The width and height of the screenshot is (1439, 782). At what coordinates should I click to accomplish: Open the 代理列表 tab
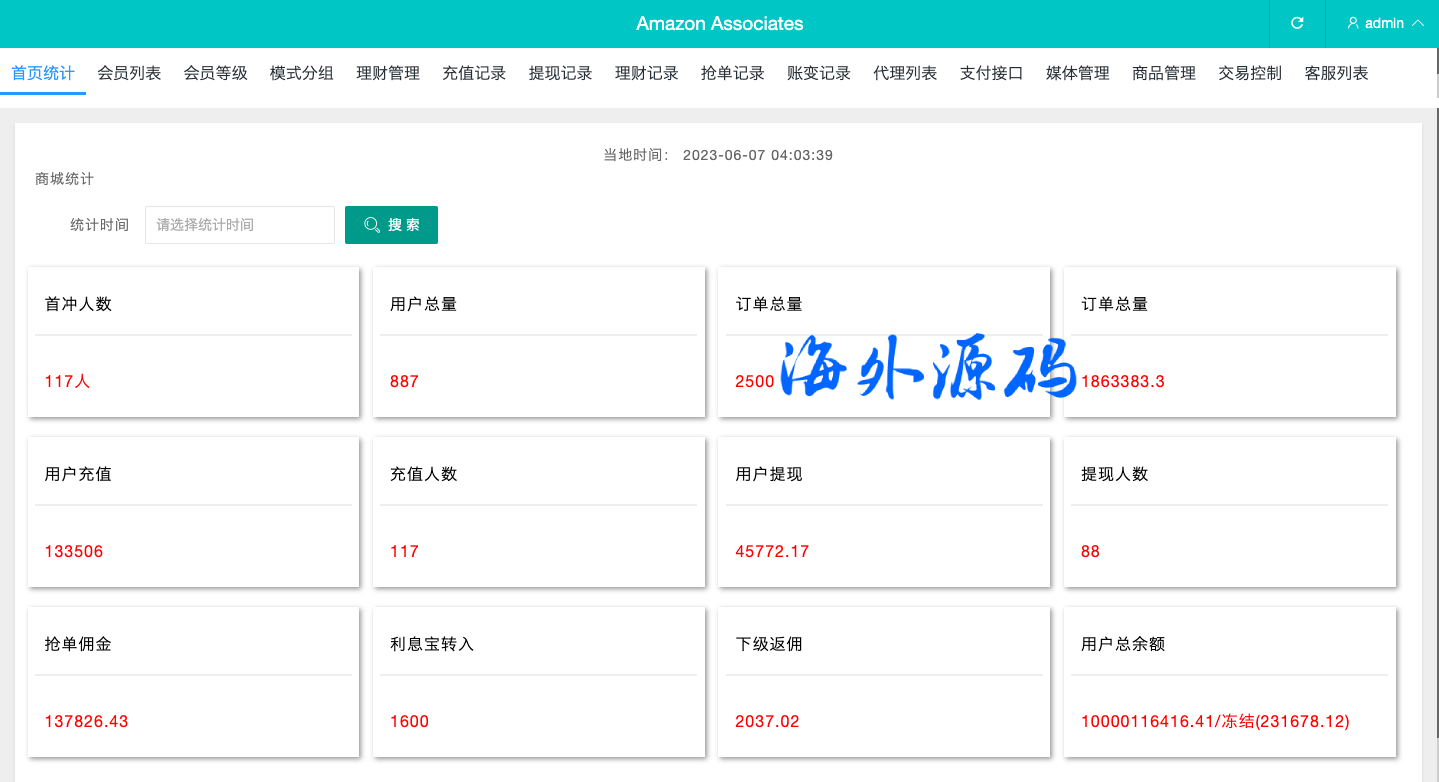(905, 73)
